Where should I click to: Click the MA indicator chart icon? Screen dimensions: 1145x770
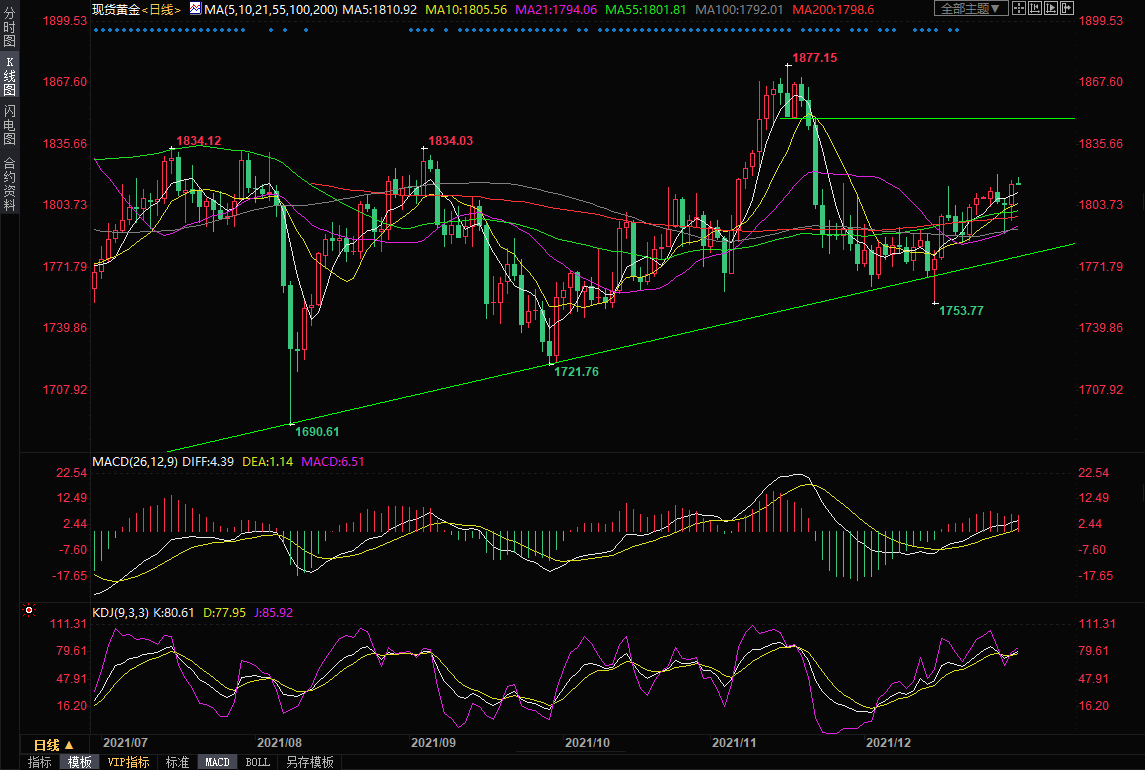(x=195, y=9)
